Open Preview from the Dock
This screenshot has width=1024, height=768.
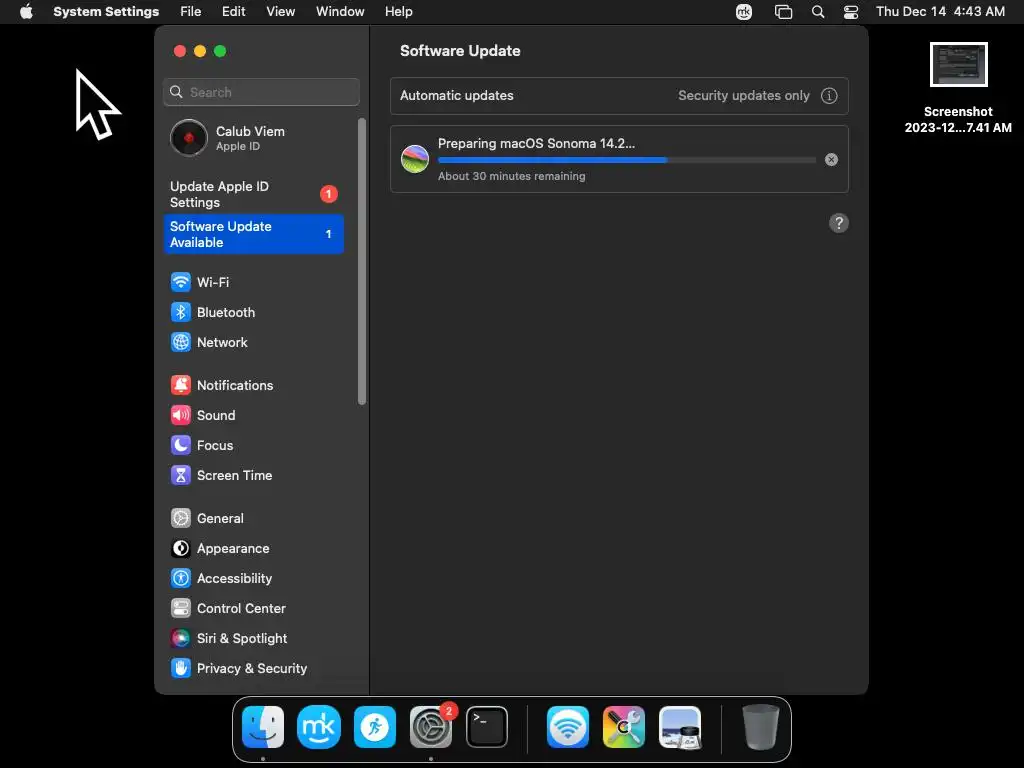point(680,727)
